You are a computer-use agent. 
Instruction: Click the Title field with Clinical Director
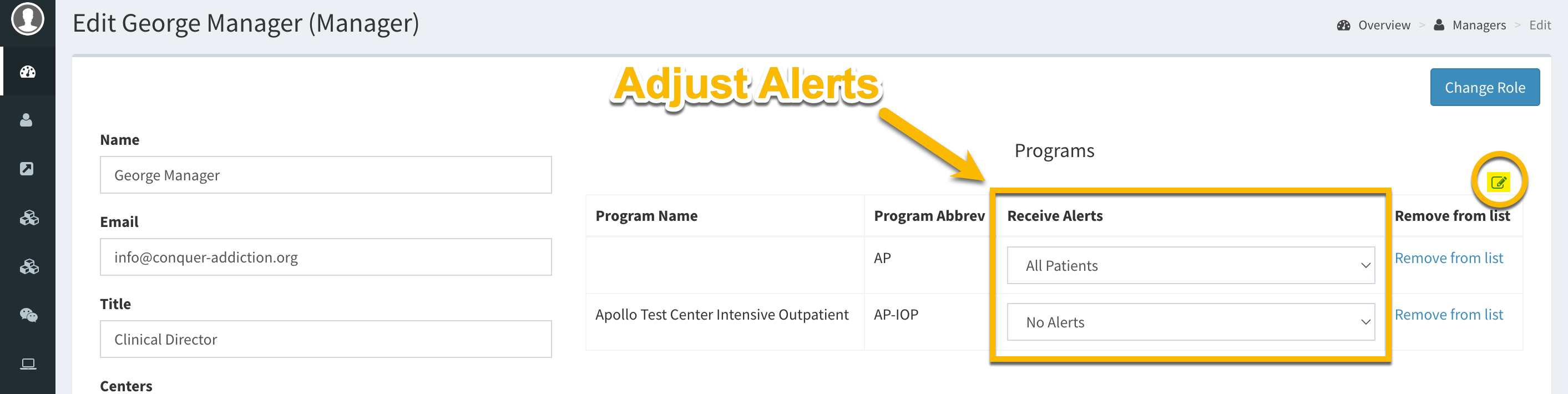(326, 339)
